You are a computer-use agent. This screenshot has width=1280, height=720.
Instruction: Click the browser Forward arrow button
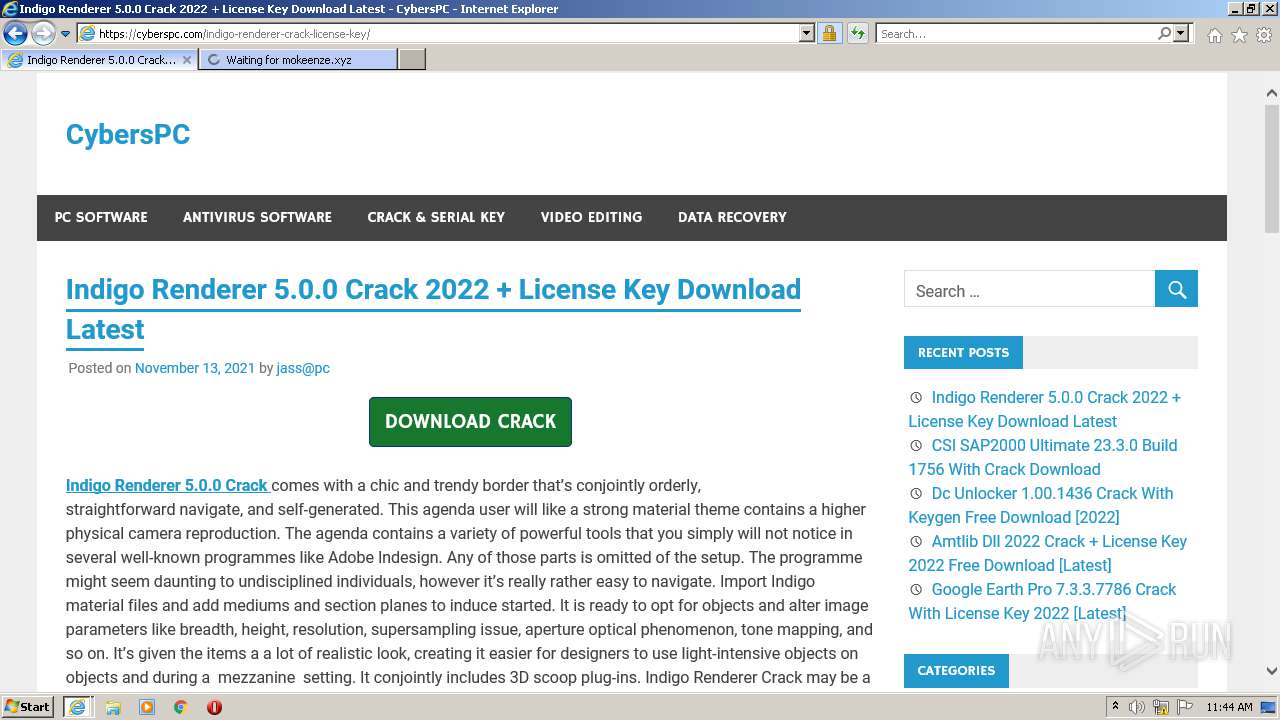pyautogui.click(x=43, y=33)
